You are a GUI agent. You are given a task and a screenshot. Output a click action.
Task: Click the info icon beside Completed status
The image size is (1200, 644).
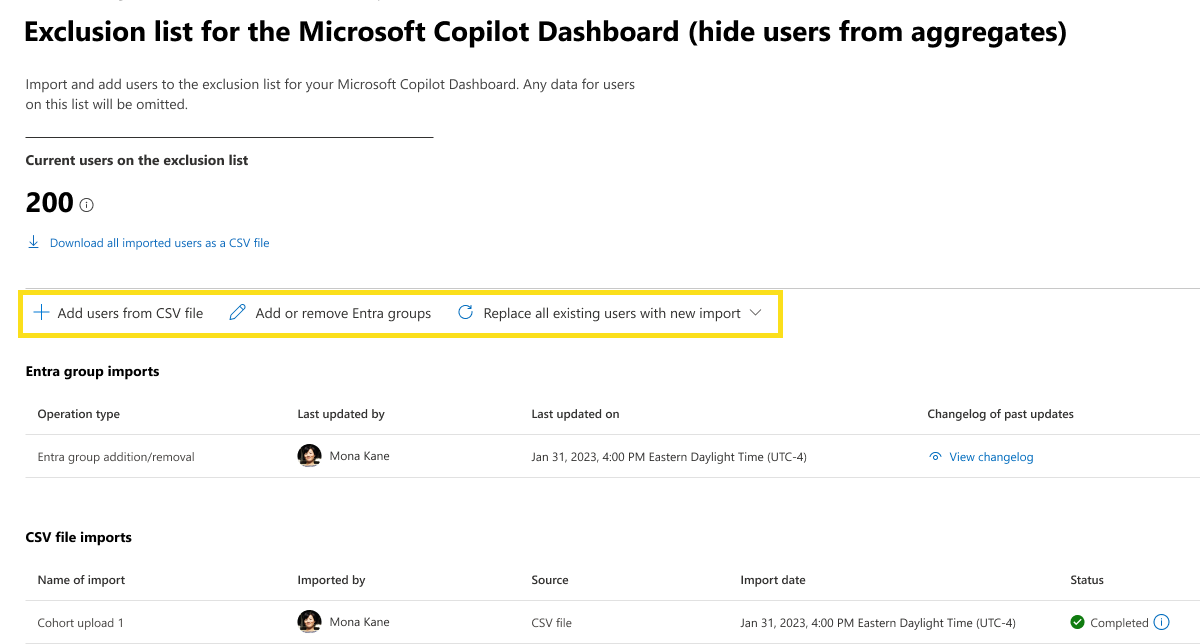(1161, 622)
